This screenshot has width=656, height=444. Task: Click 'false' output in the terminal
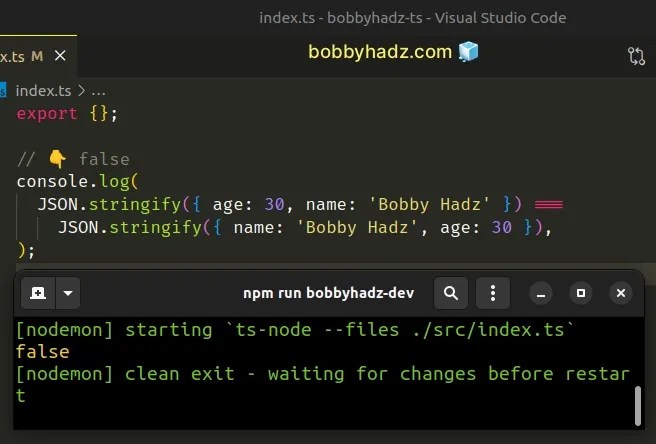[43, 352]
